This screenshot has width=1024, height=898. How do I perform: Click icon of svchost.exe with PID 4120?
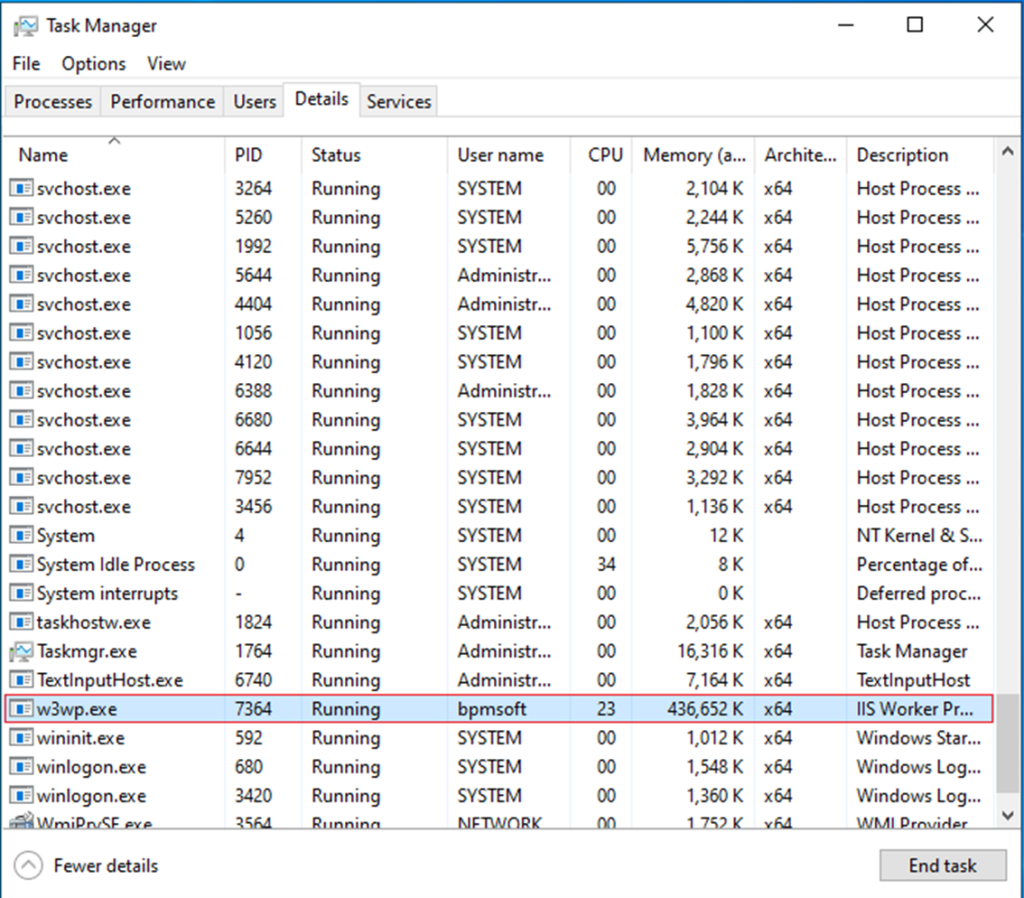pyautogui.click(x=21, y=362)
